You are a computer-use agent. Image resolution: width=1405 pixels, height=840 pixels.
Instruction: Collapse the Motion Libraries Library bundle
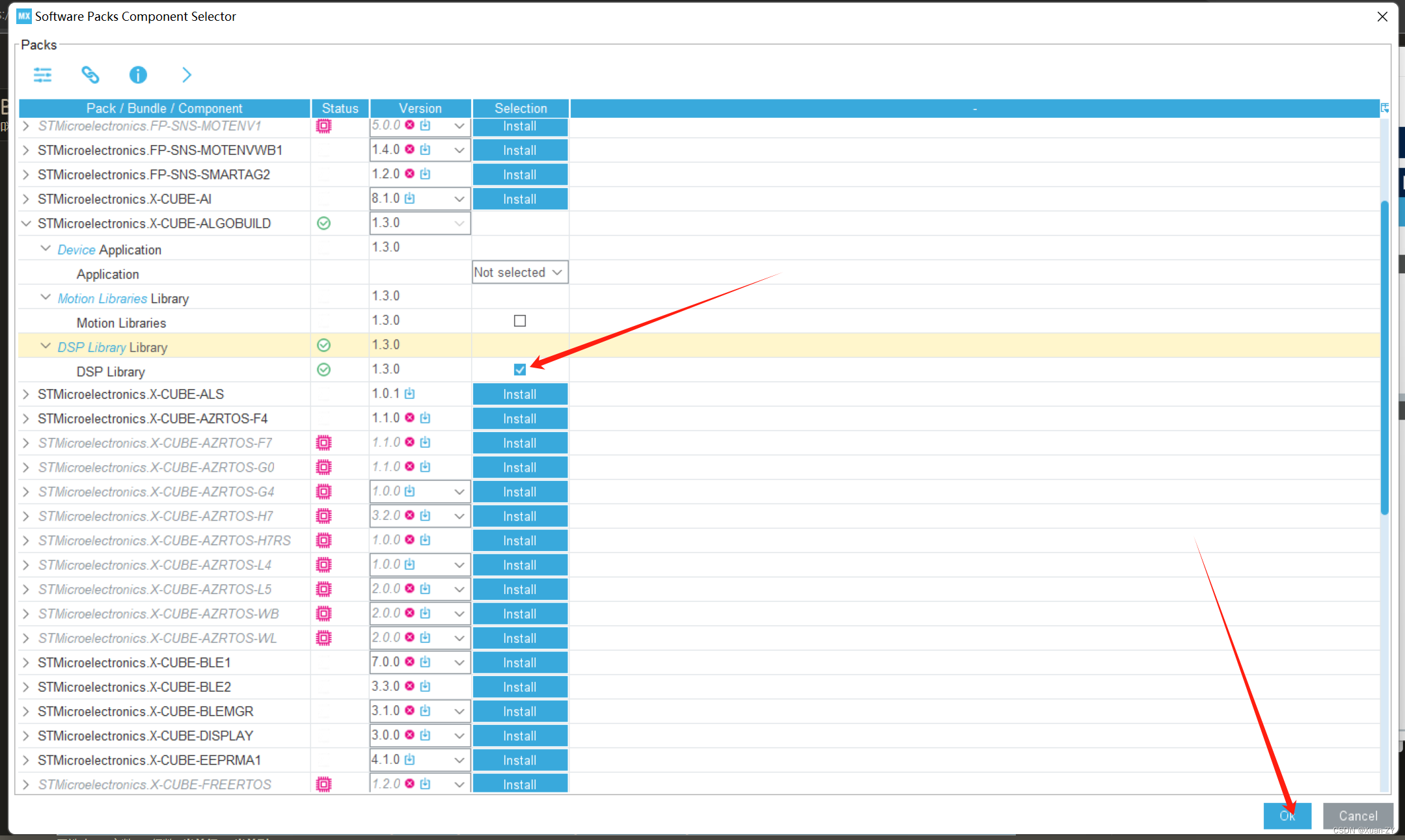[x=46, y=297]
